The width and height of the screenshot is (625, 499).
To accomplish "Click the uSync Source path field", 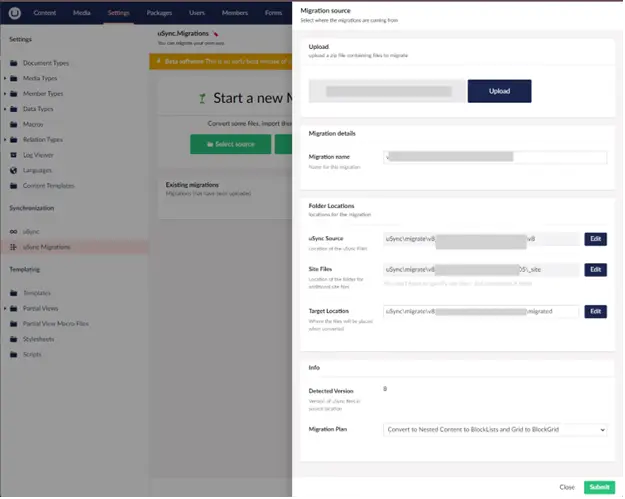I will click(x=482, y=239).
